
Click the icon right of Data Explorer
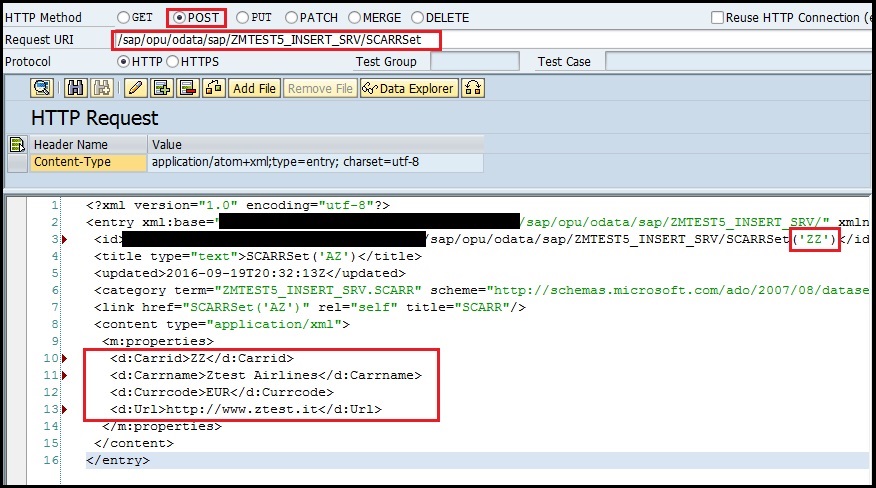tap(473, 88)
